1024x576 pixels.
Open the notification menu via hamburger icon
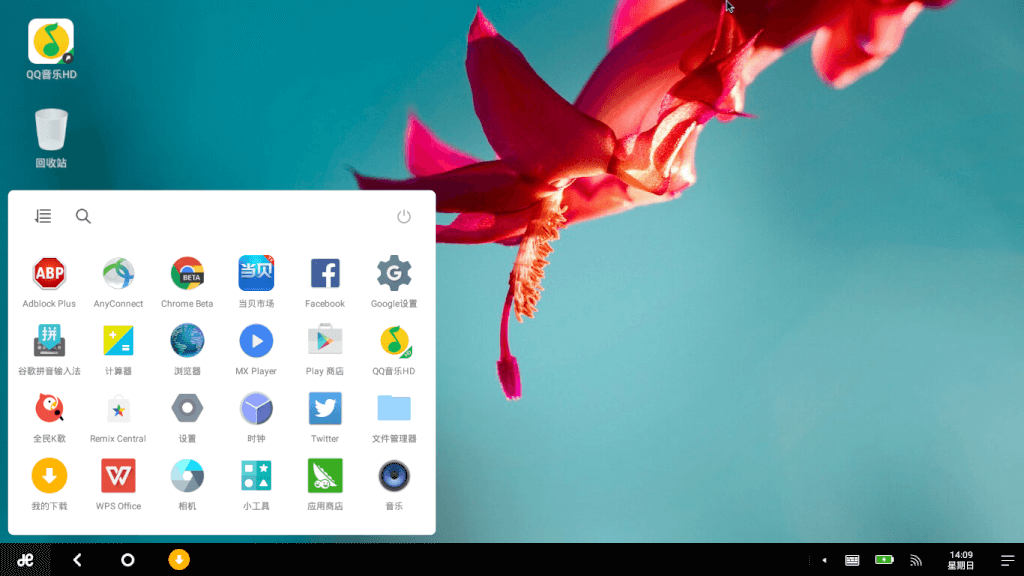[1007, 560]
